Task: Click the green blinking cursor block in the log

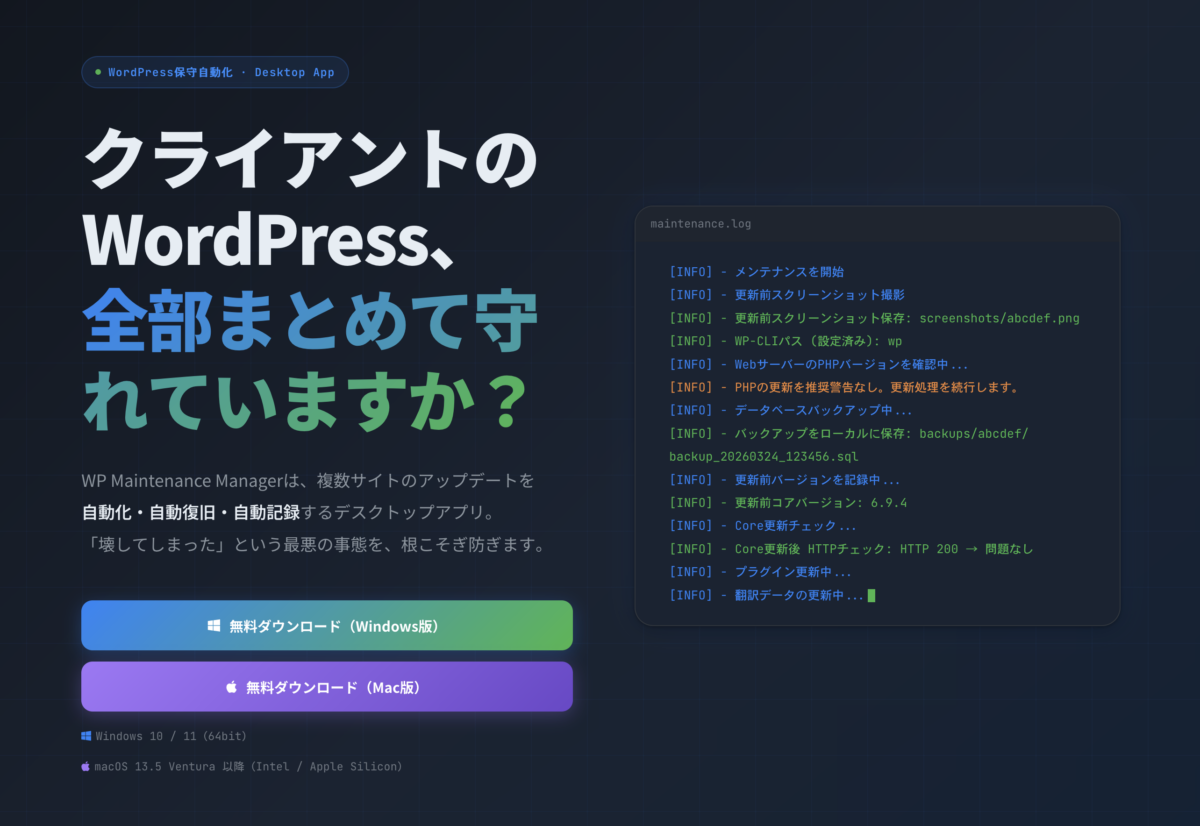Action: [872, 596]
